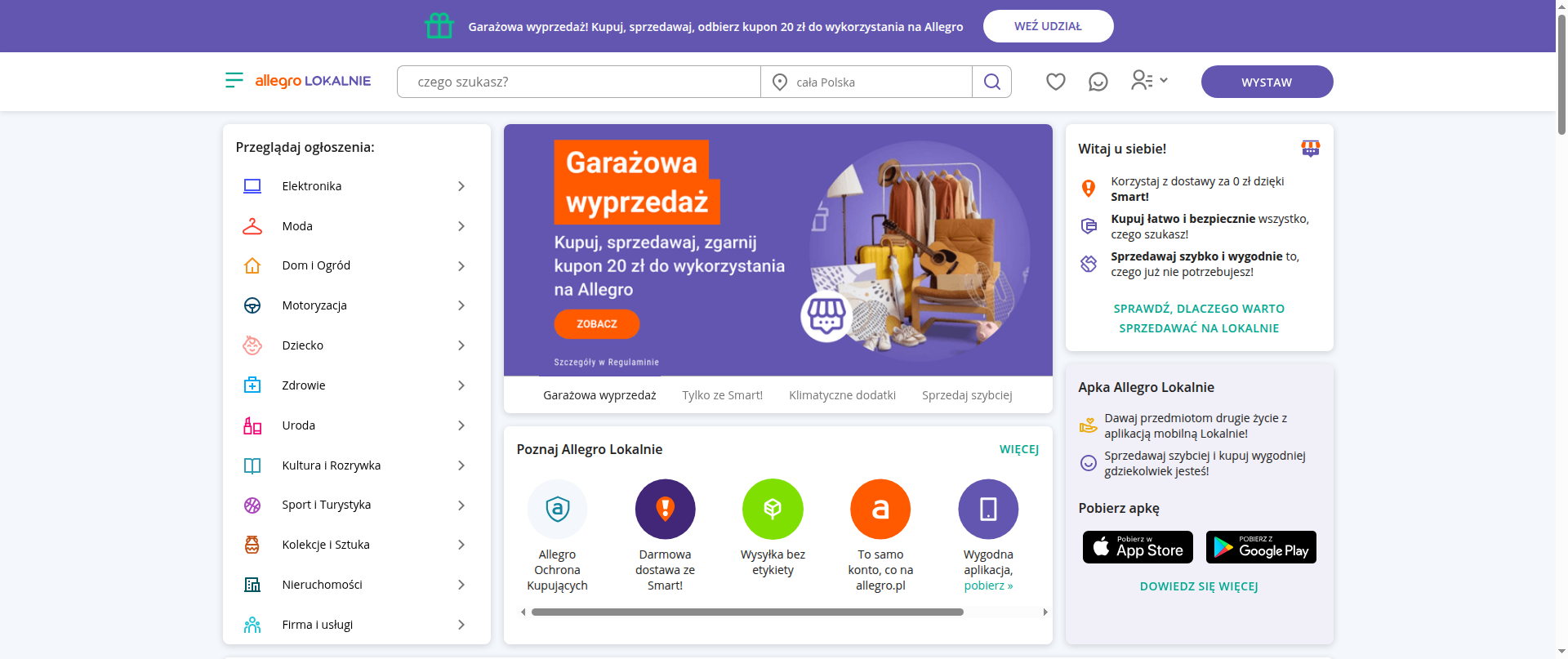Open Allegro Ochrona Kupujących shield icon
This screenshot has height=659, width=1568.
pyautogui.click(x=558, y=509)
